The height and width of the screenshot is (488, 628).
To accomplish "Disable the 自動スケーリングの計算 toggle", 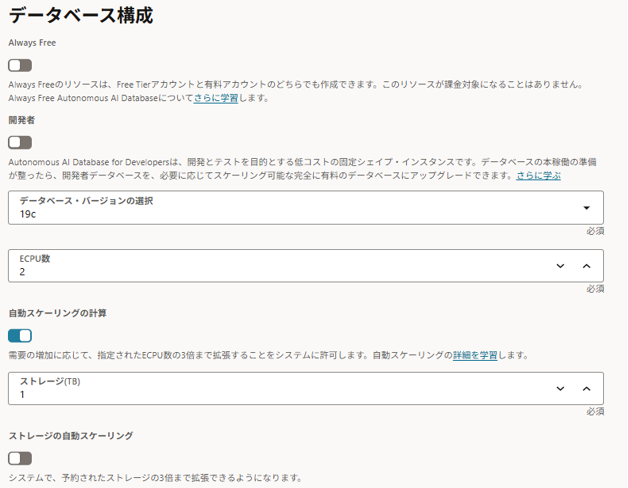I will (20, 336).
